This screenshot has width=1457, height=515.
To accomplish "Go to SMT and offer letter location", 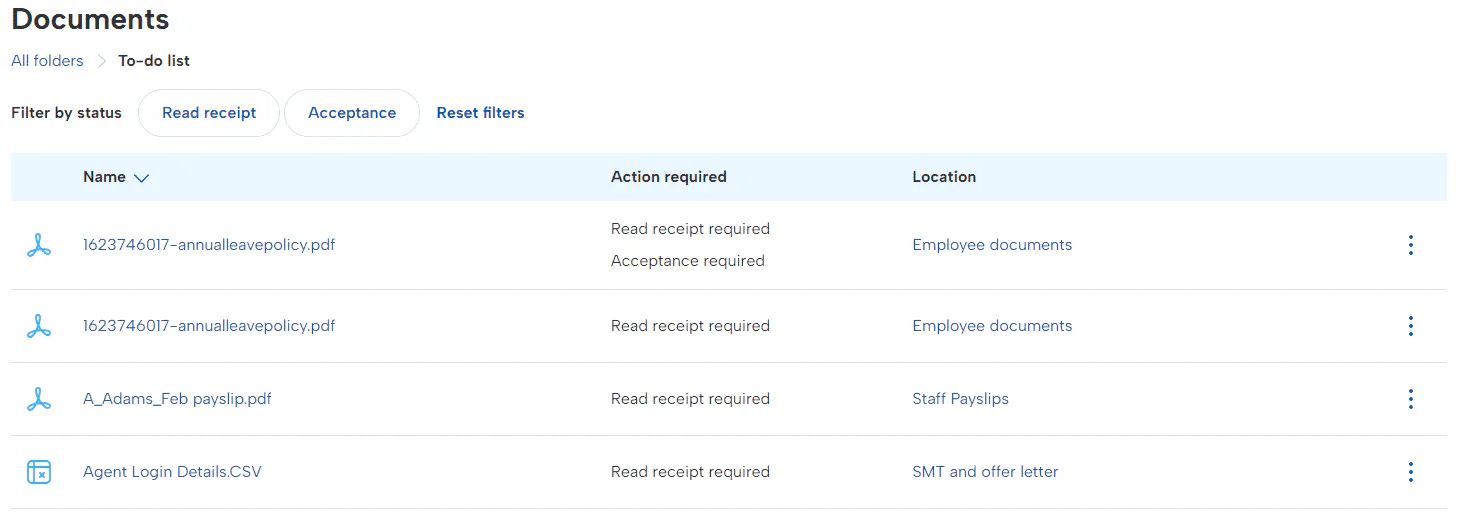I will [985, 472].
